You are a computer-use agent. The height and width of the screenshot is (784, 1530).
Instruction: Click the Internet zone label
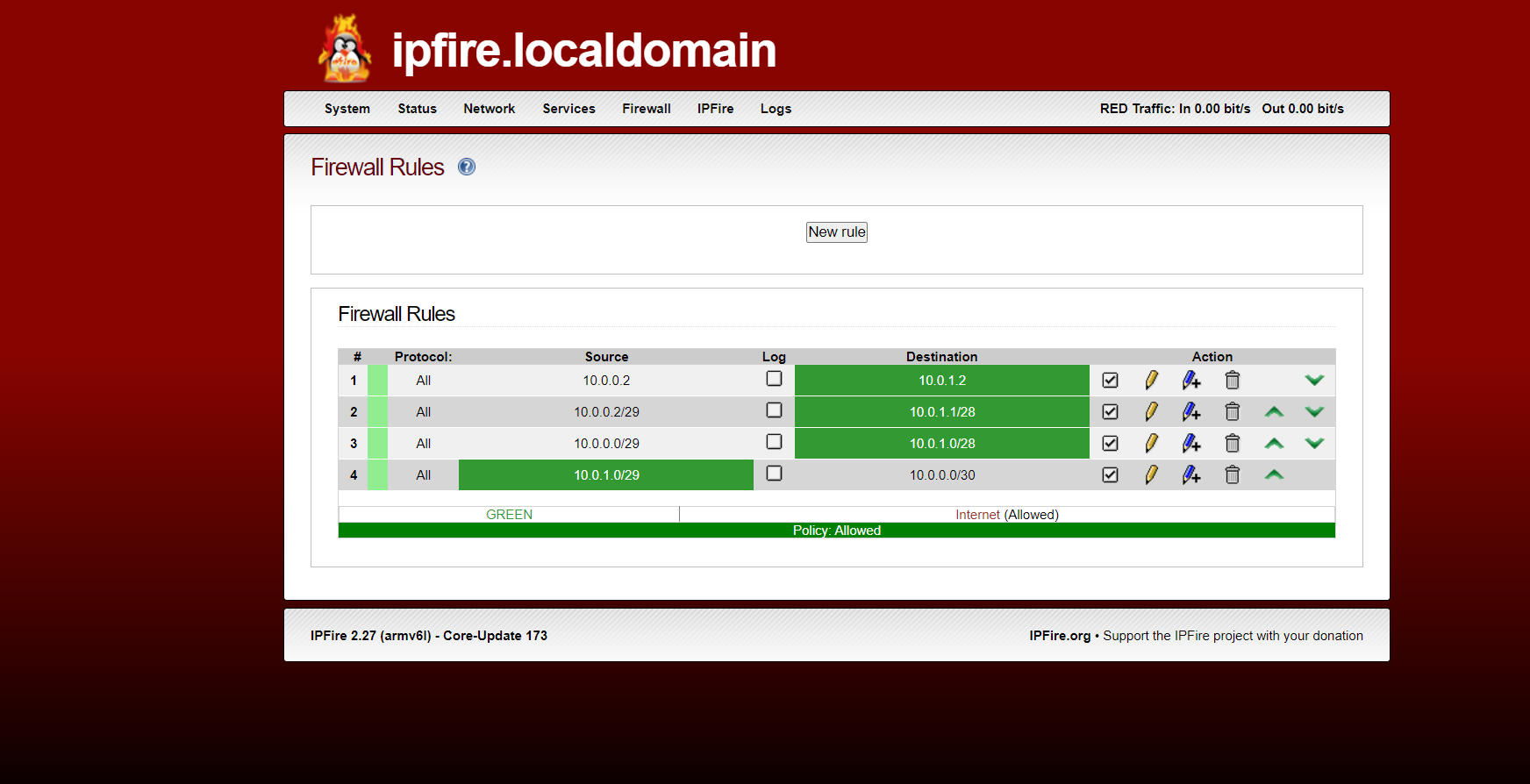pyautogui.click(x=977, y=515)
